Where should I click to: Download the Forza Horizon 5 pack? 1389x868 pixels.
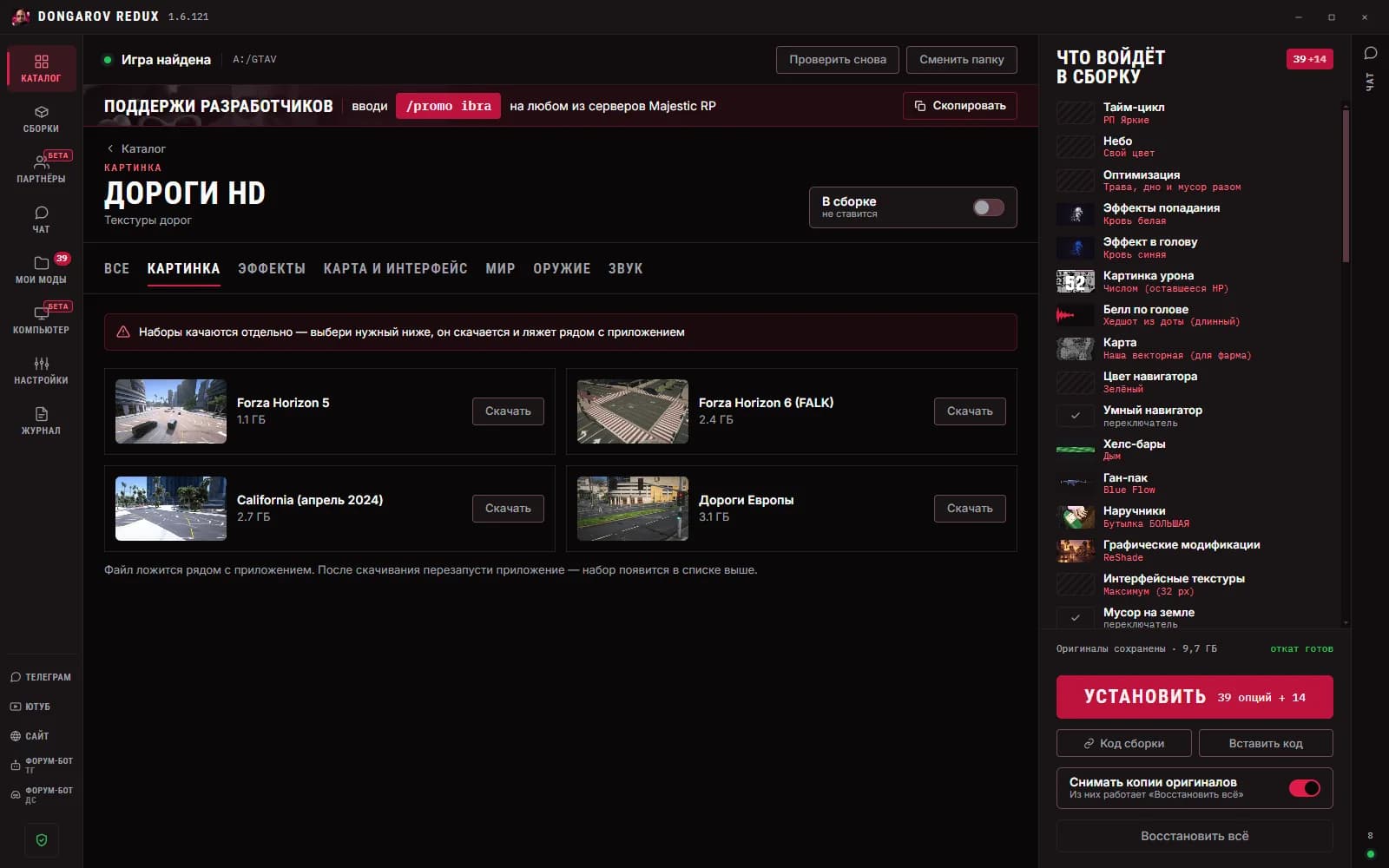[x=508, y=411]
